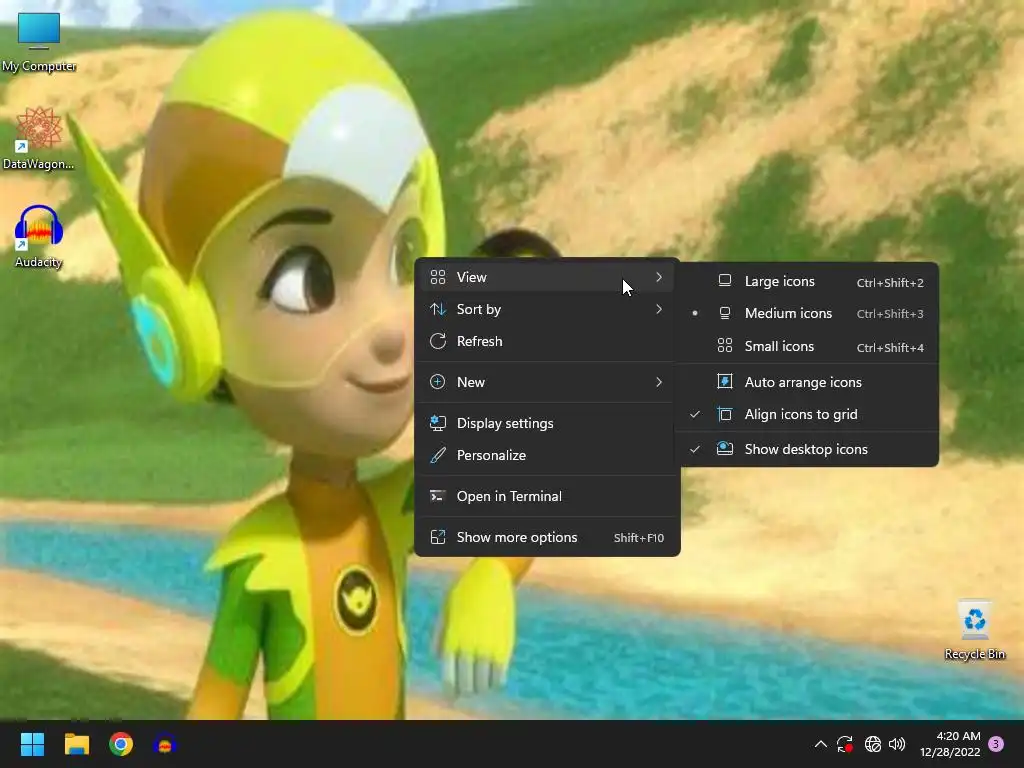Open the Sort by submenu

[x=547, y=309]
